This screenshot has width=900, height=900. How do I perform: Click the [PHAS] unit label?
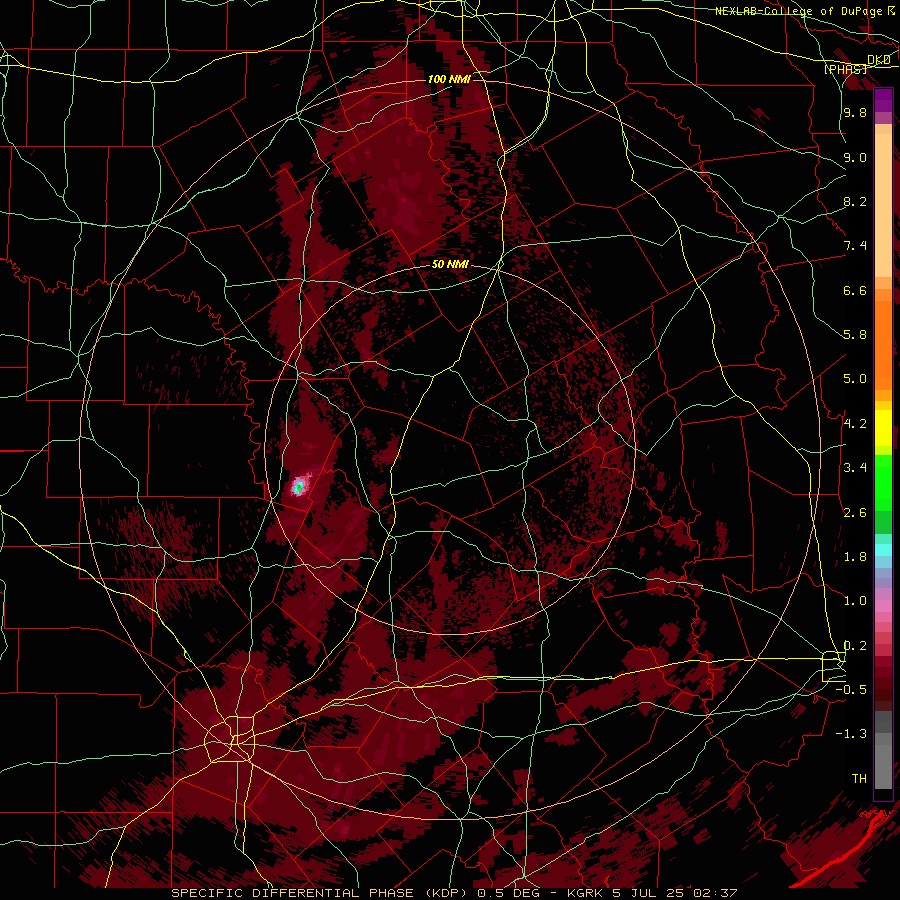pyautogui.click(x=846, y=69)
